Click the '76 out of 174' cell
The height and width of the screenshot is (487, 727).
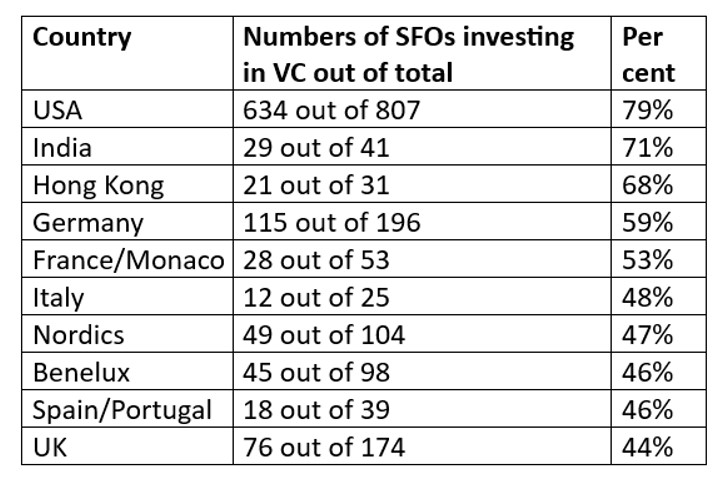click(x=324, y=446)
